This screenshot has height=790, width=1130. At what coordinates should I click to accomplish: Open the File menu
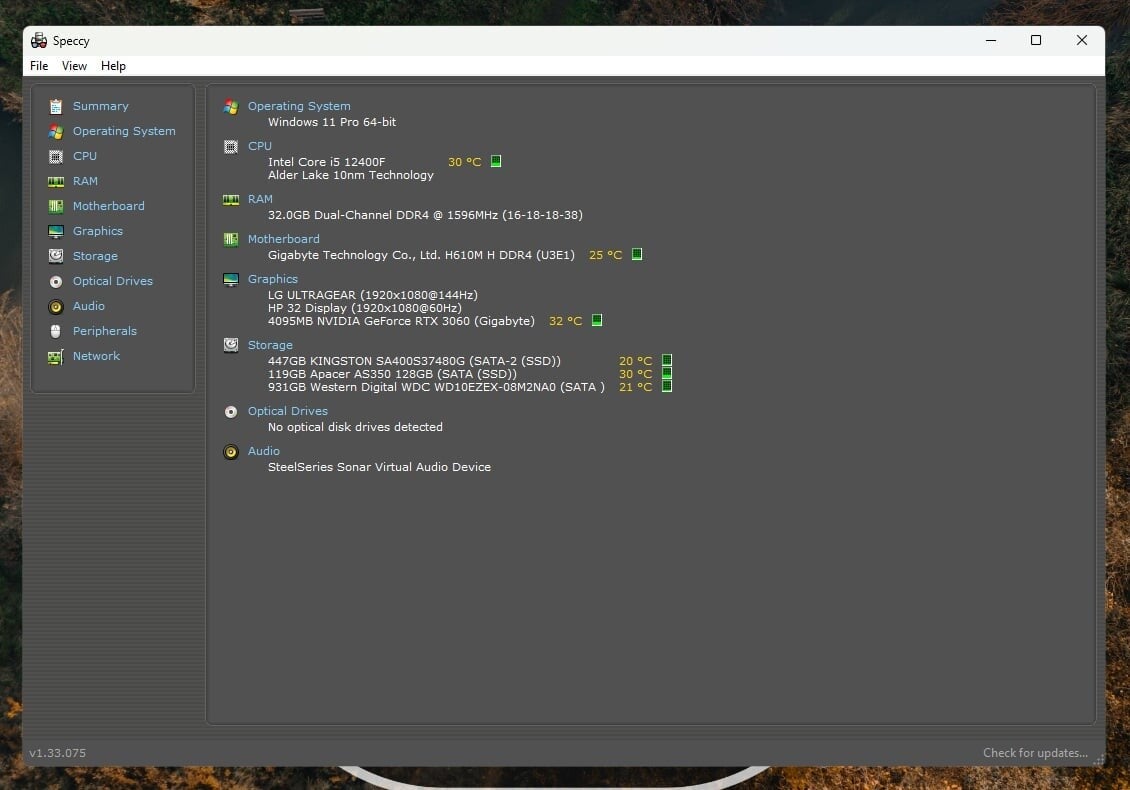39,66
